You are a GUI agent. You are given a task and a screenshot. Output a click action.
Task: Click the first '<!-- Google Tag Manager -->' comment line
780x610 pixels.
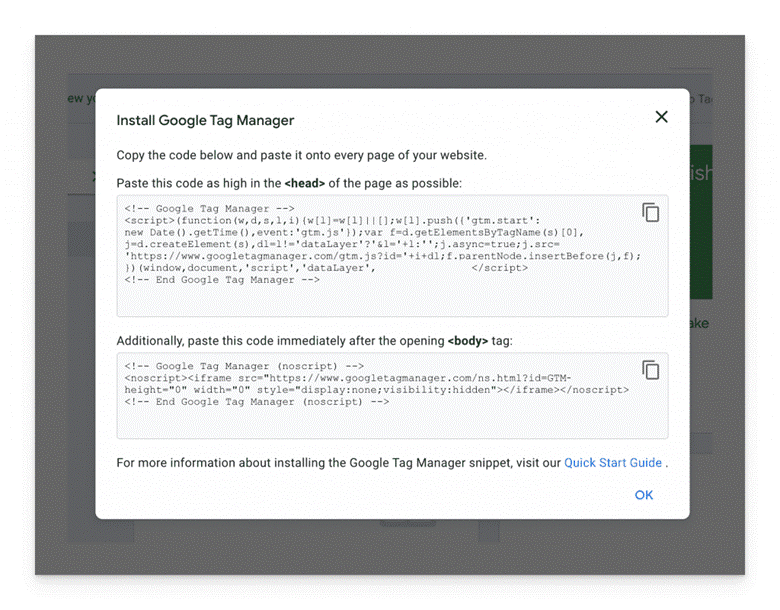(x=209, y=208)
